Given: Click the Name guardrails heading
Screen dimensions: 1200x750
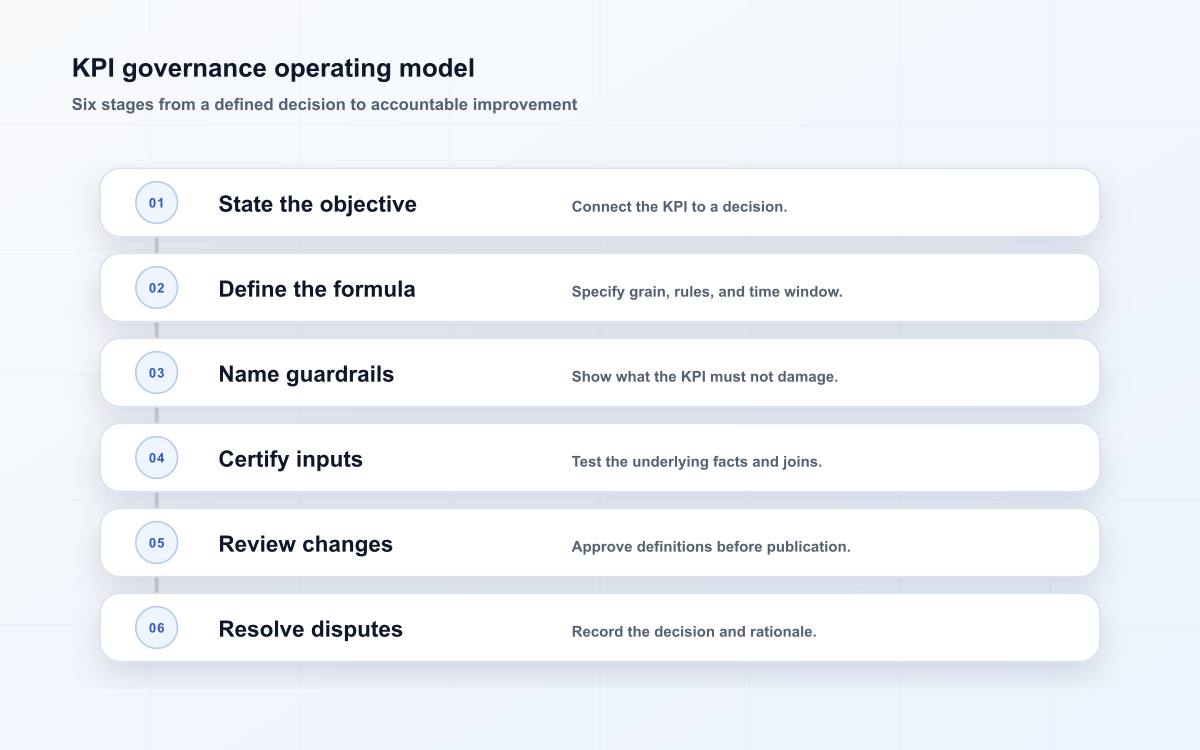Looking at the screenshot, I should click(306, 374).
